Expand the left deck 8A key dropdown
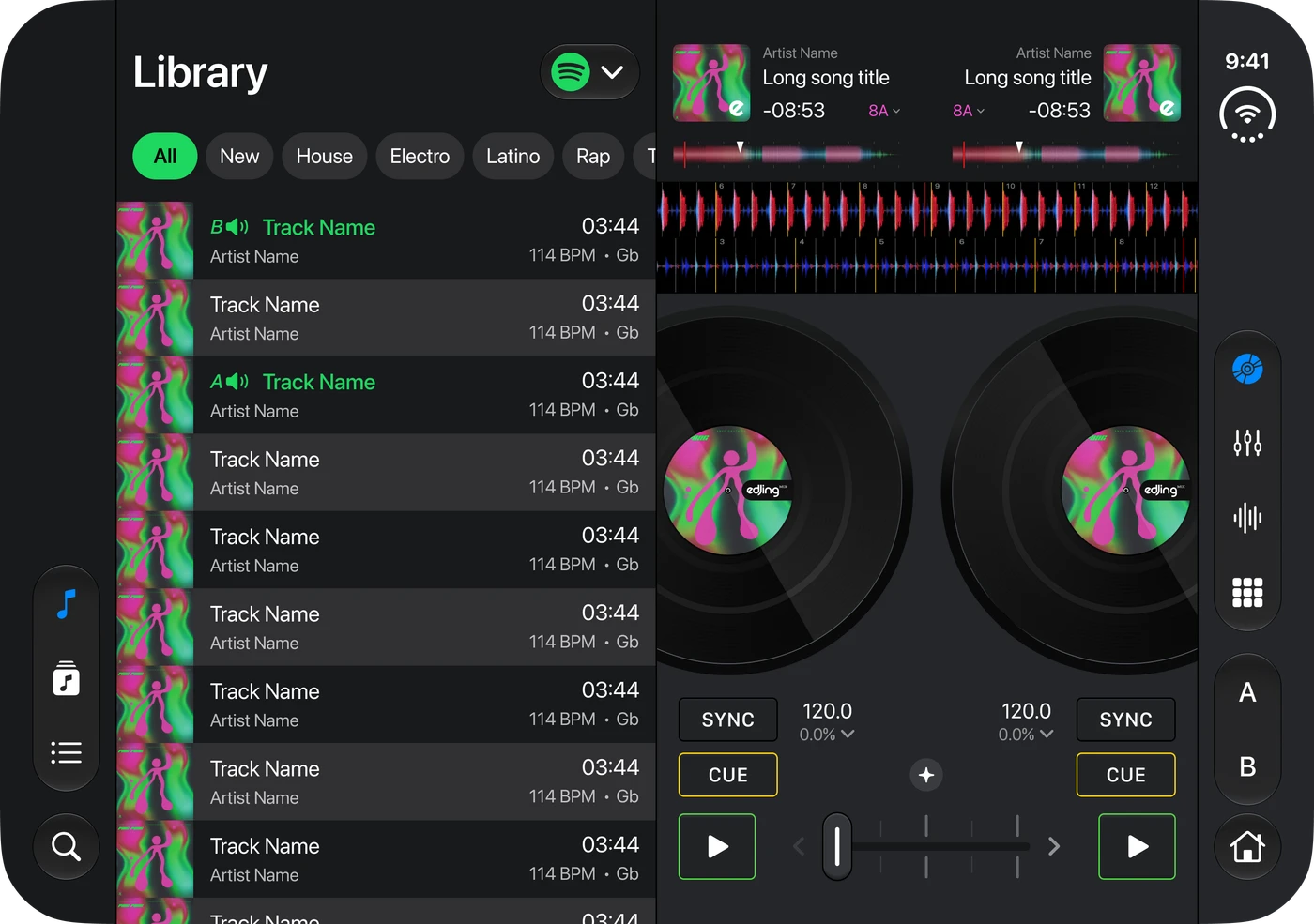The height and width of the screenshot is (924, 1314). click(884, 111)
